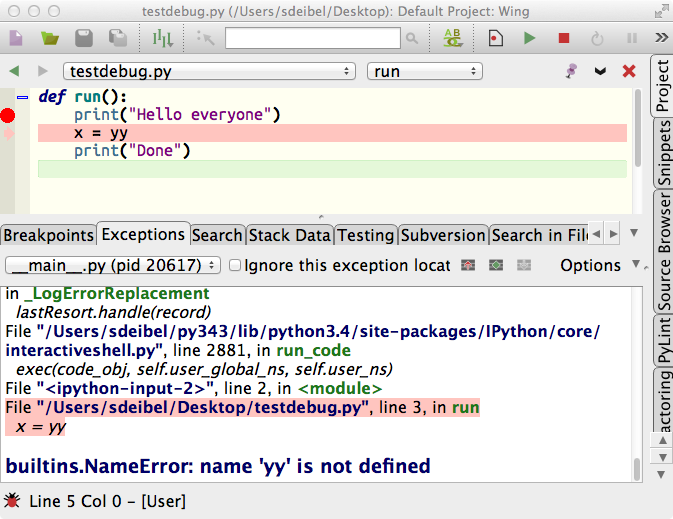
Task: Go back in editor history
Action: click(x=14, y=71)
